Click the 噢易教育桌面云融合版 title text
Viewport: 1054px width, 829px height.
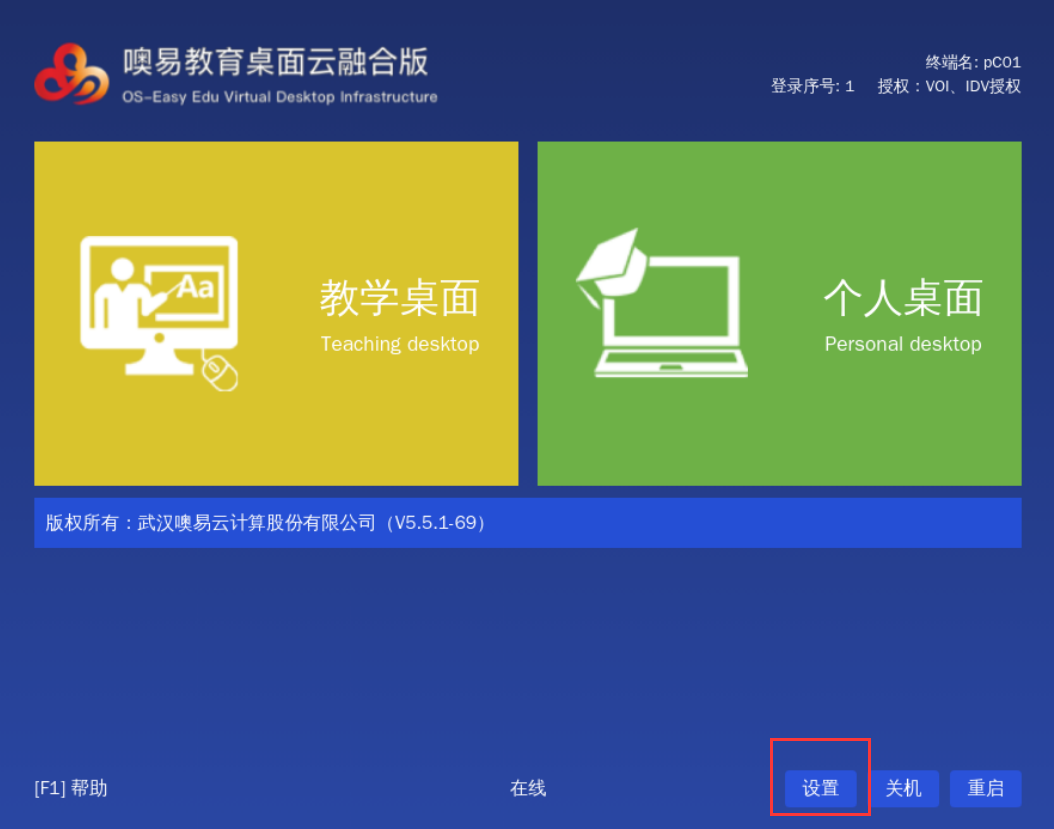tap(276, 62)
